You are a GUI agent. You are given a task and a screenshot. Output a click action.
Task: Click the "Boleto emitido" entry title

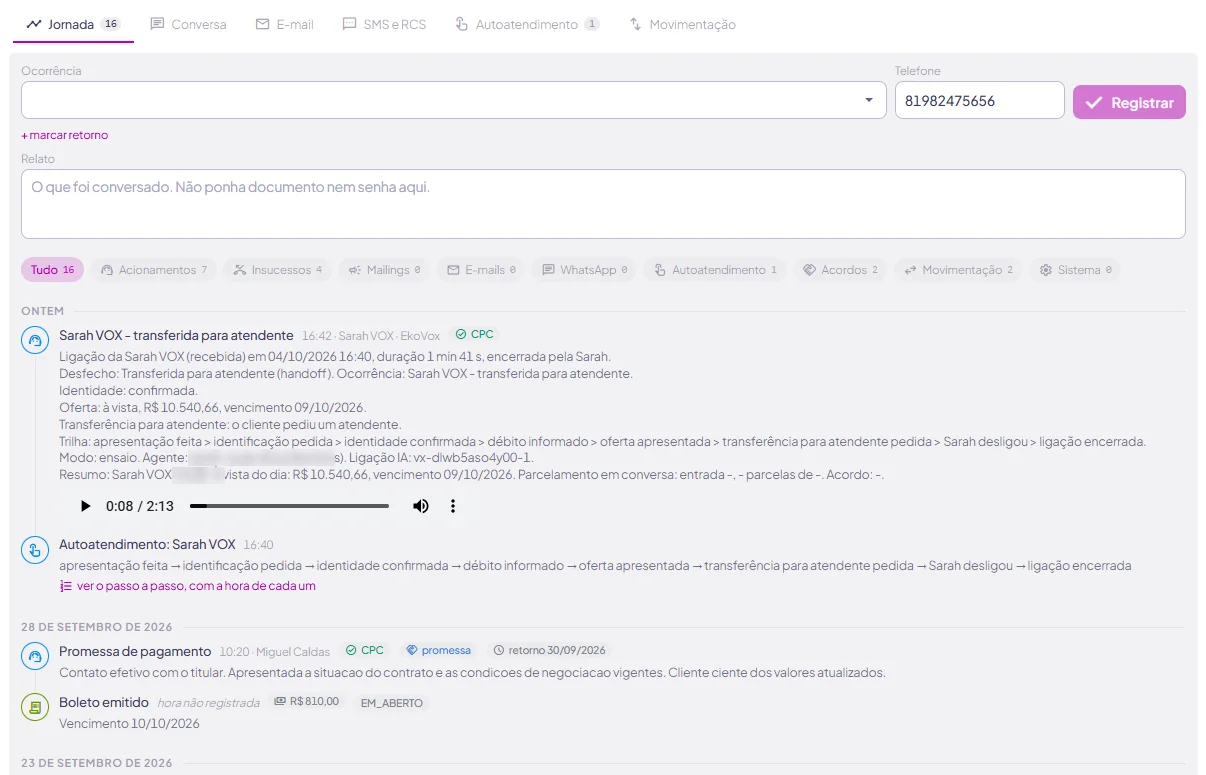pos(104,703)
